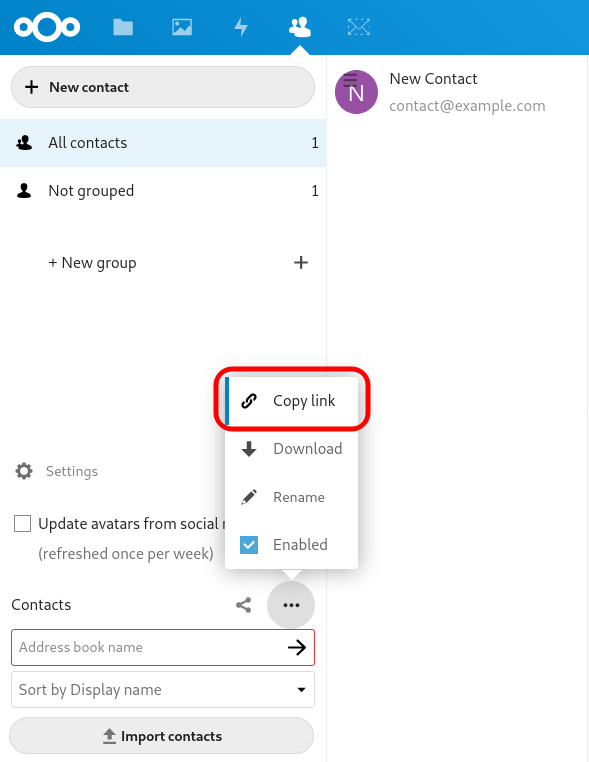Toggle the Settings gear section
This screenshot has height=762, width=589.
click(57, 471)
